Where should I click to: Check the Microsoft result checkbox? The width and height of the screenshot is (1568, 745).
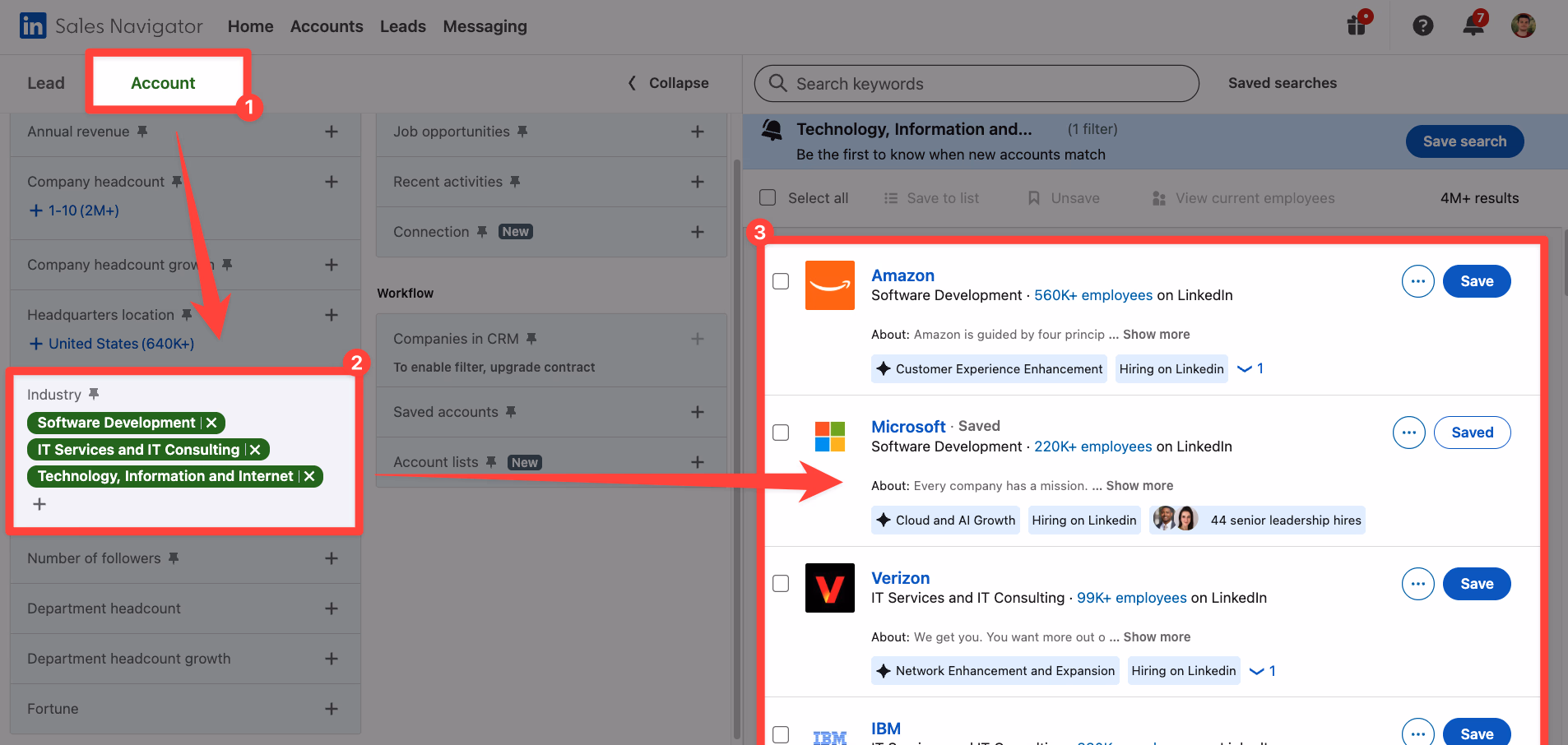(781, 433)
